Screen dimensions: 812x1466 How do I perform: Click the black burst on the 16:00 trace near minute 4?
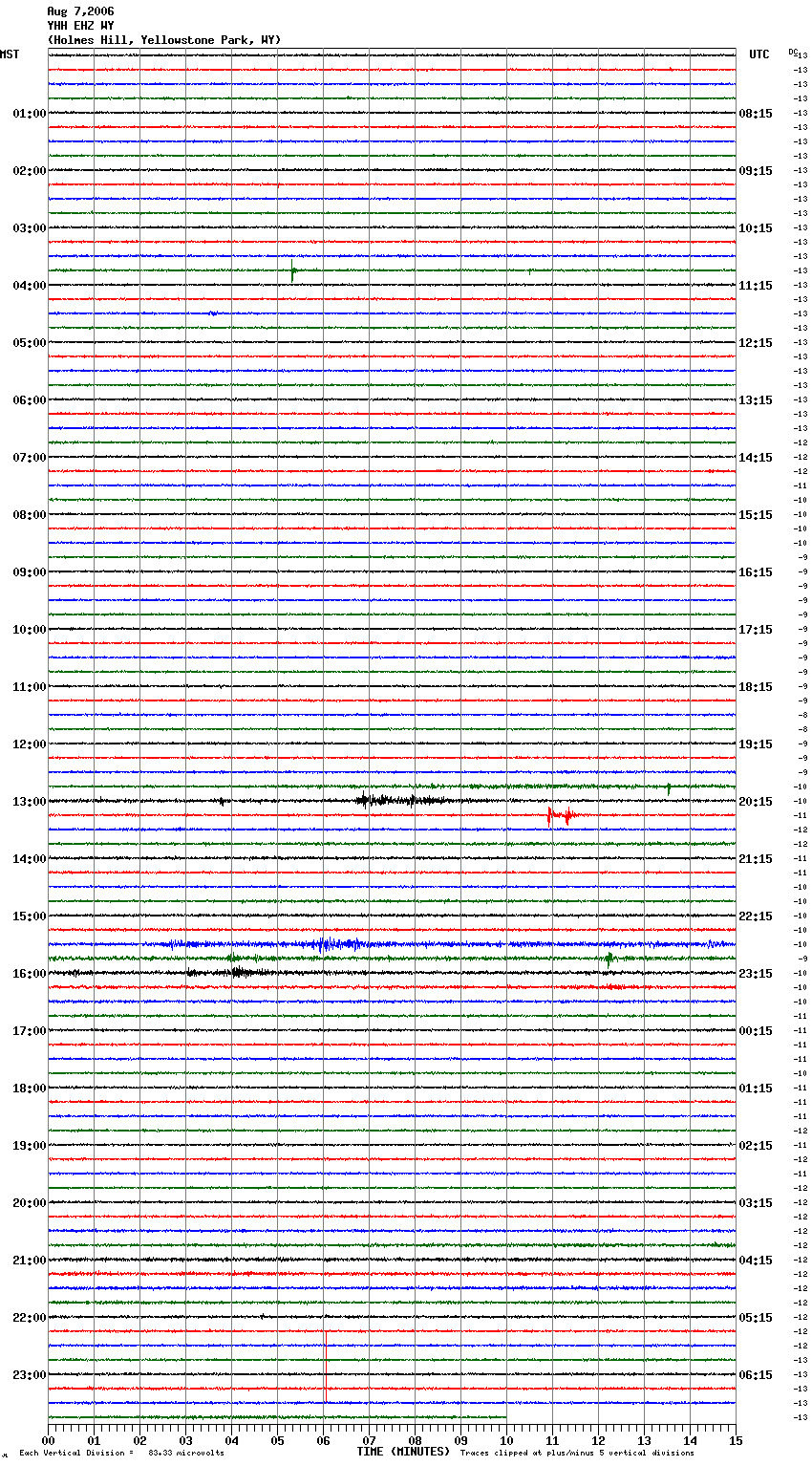click(241, 973)
